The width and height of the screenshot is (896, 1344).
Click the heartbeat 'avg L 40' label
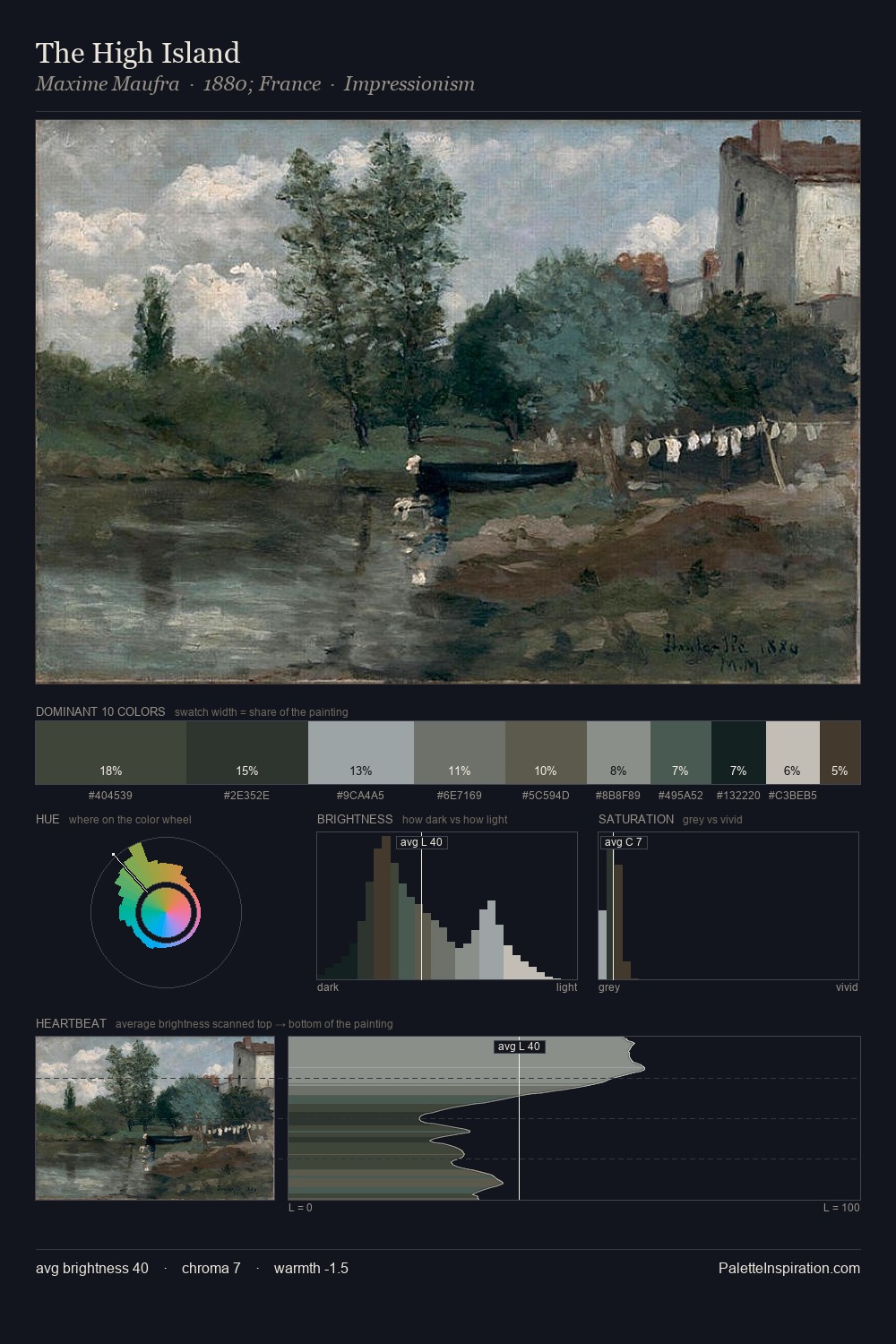tap(520, 1047)
